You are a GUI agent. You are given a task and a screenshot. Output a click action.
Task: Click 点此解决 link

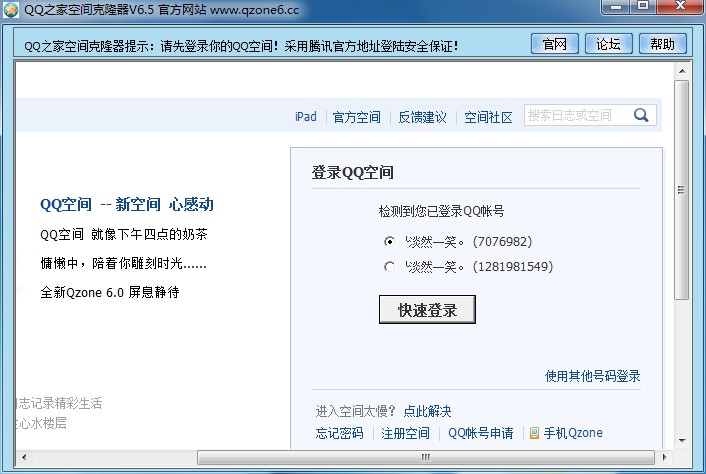pos(427,411)
